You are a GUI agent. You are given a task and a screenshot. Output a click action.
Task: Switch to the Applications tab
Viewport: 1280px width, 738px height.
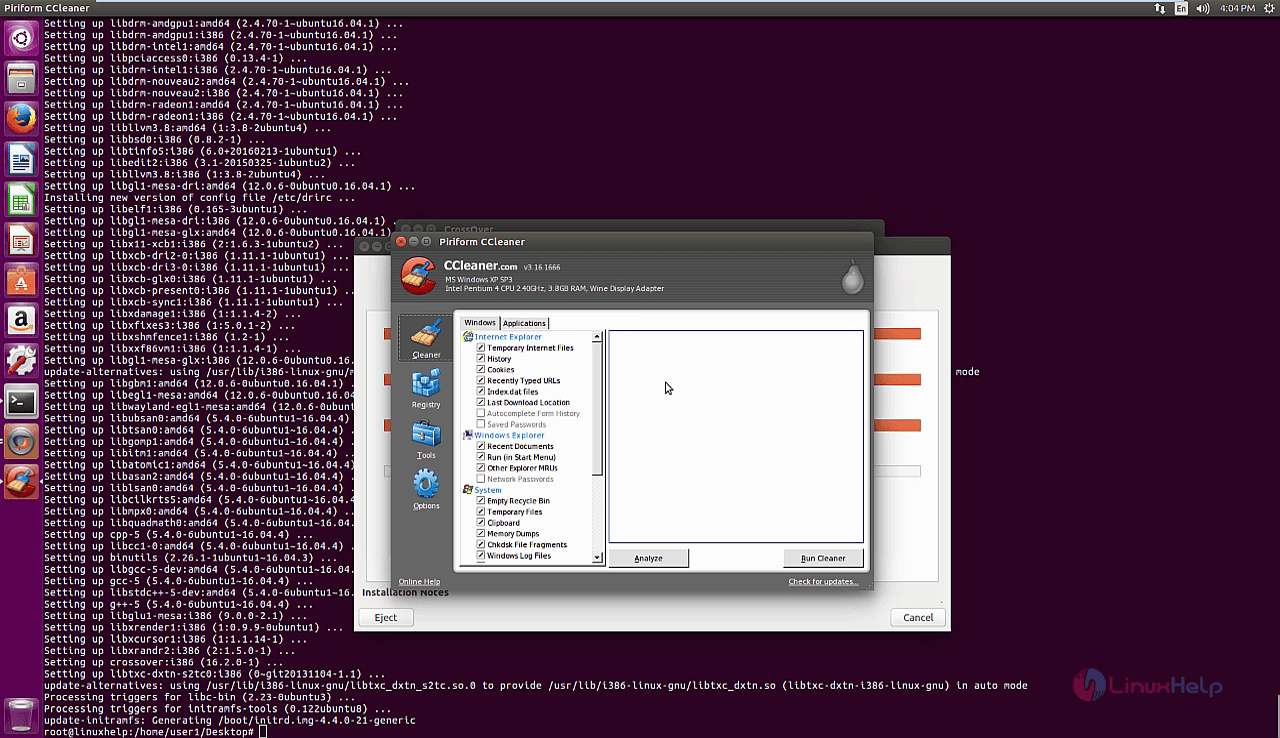[x=524, y=323]
